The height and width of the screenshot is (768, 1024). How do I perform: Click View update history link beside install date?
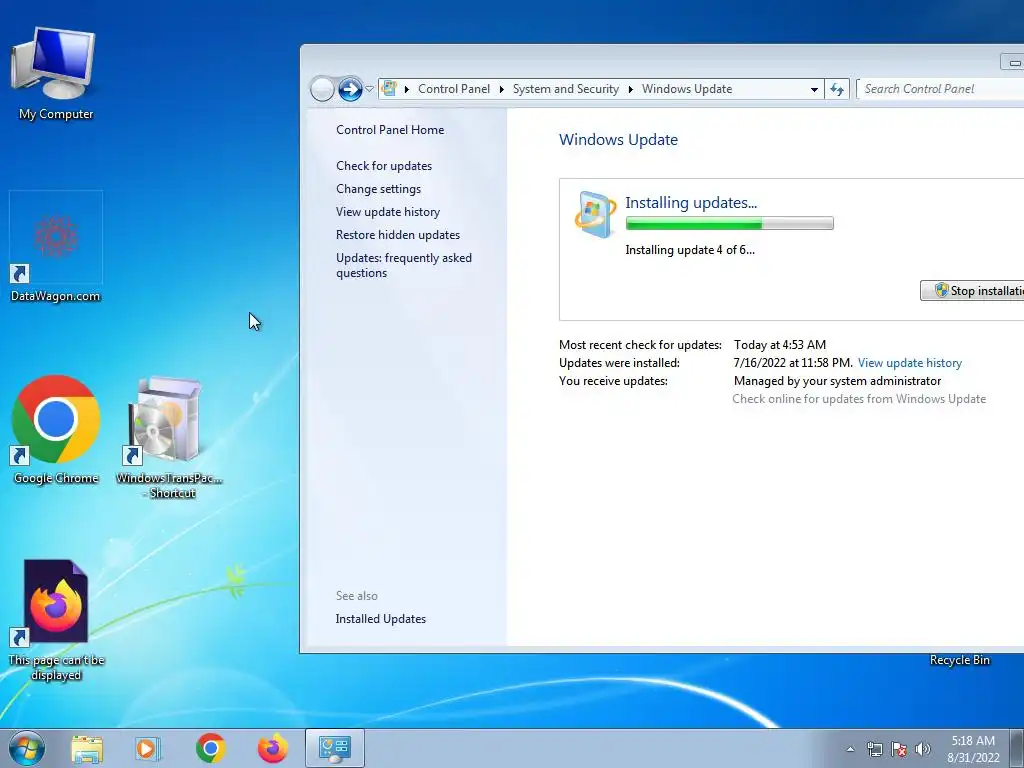(910, 363)
